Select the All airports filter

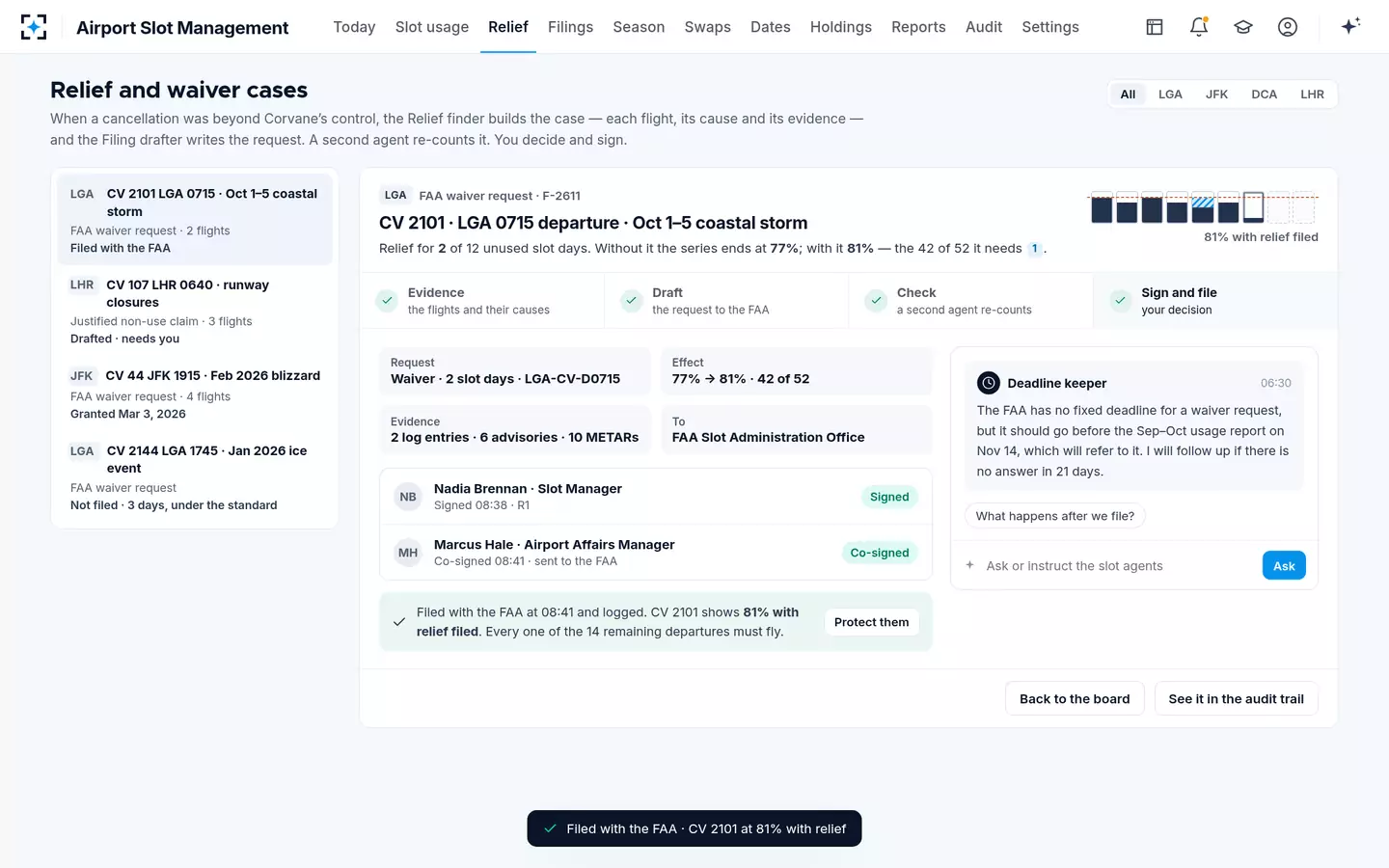1128,95
